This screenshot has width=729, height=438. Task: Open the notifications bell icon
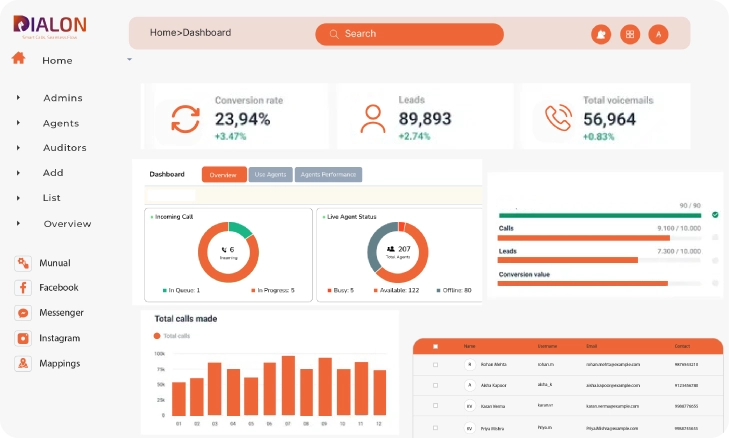[x=601, y=34]
